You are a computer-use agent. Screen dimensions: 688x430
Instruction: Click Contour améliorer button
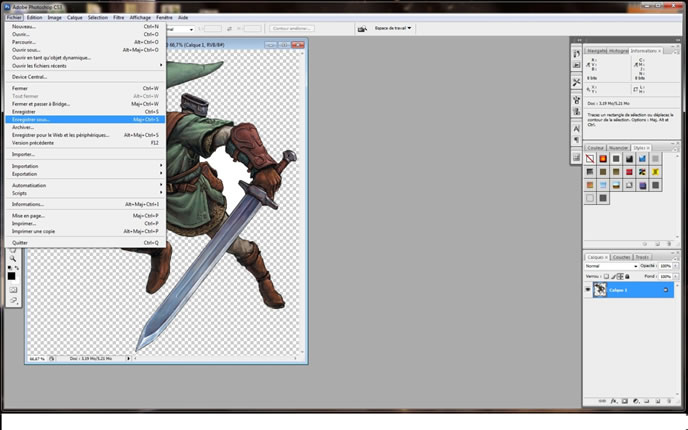click(x=292, y=29)
